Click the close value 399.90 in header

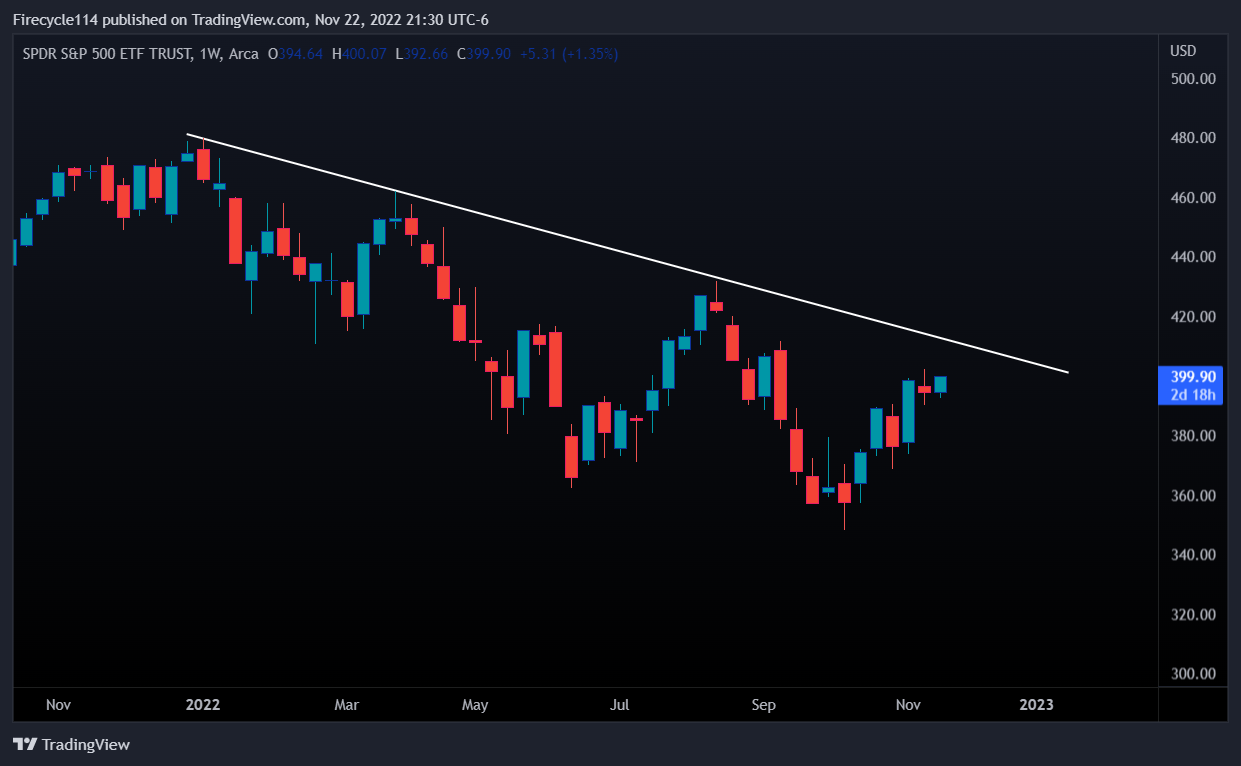click(488, 54)
